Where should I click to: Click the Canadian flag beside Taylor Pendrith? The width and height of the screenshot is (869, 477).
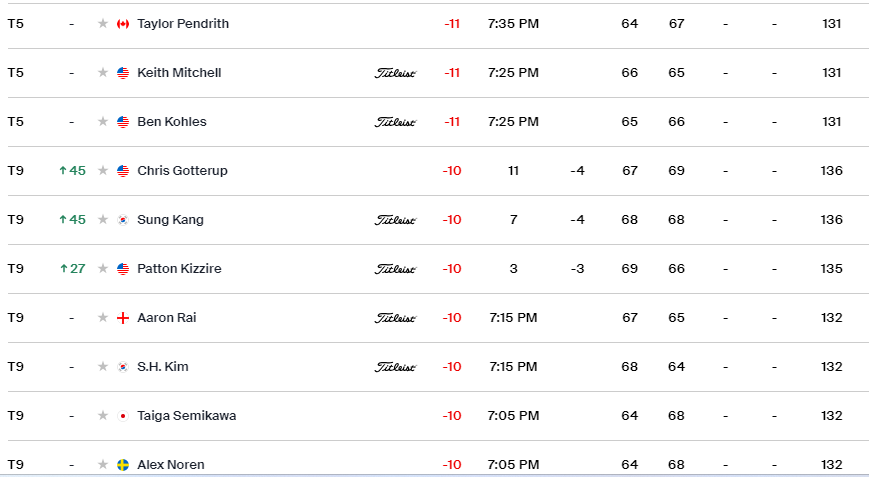tap(123, 24)
